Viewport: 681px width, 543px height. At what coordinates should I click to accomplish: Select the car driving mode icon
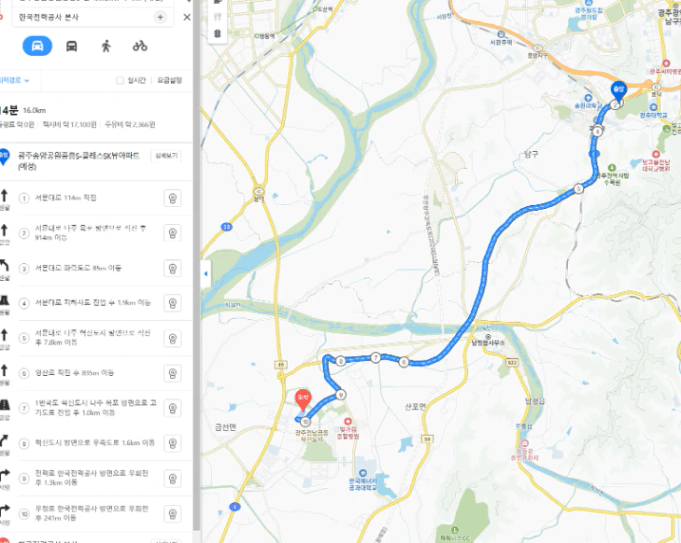pyautogui.click(x=37, y=46)
